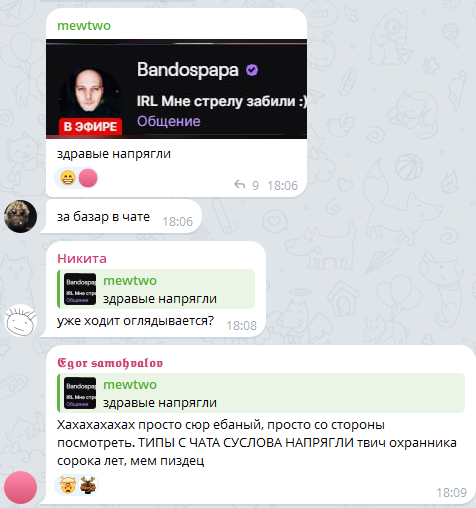The width and height of the screenshot is (476, 508).
Task: Jump to quoted mewtwo message in Egor's reply
Action: [261, 393]
